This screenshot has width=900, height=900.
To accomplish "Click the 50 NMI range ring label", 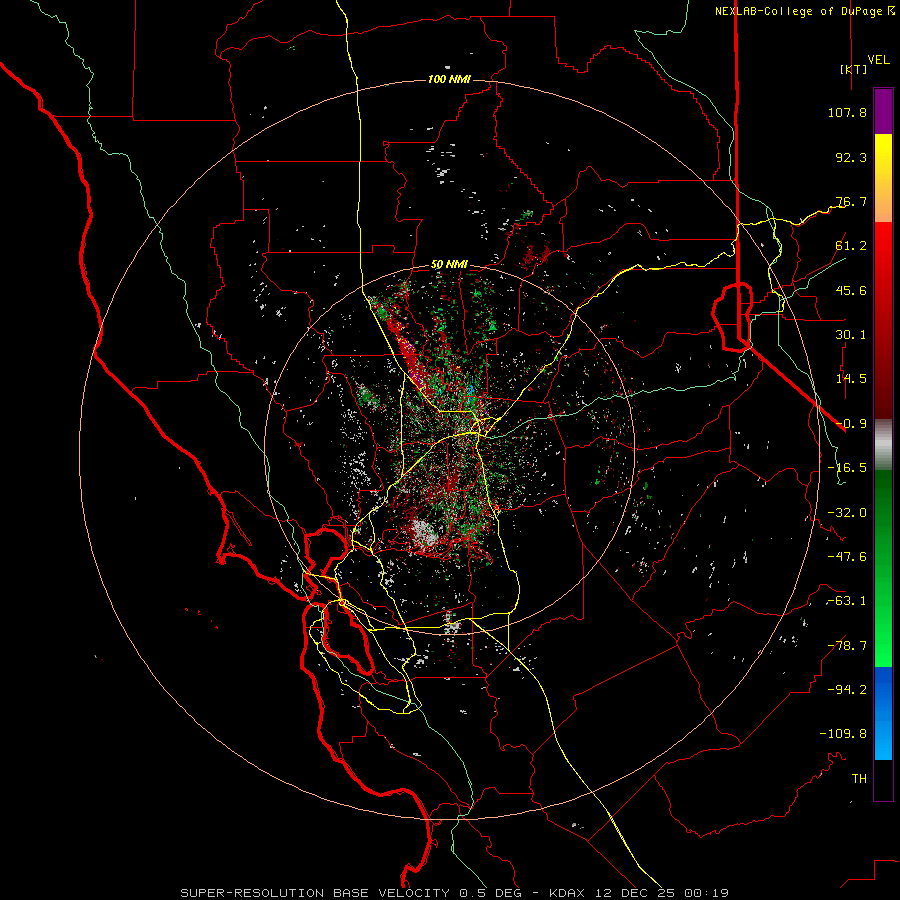I will [449, 265].
